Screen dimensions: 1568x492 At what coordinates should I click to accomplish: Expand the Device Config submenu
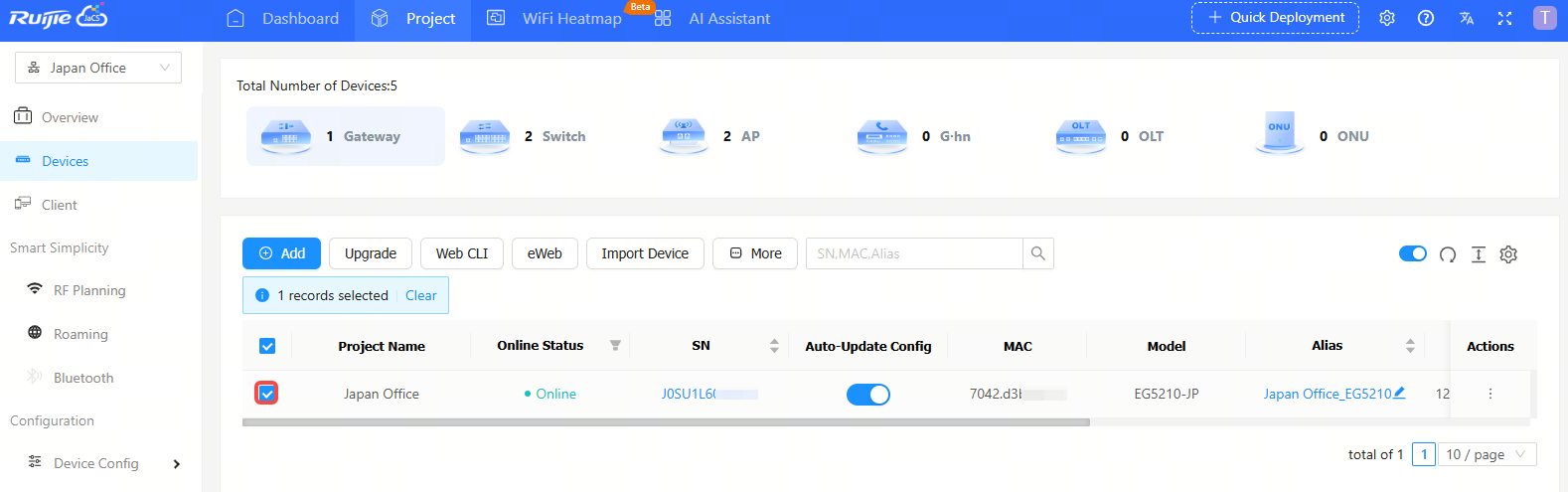coord(177,463)
